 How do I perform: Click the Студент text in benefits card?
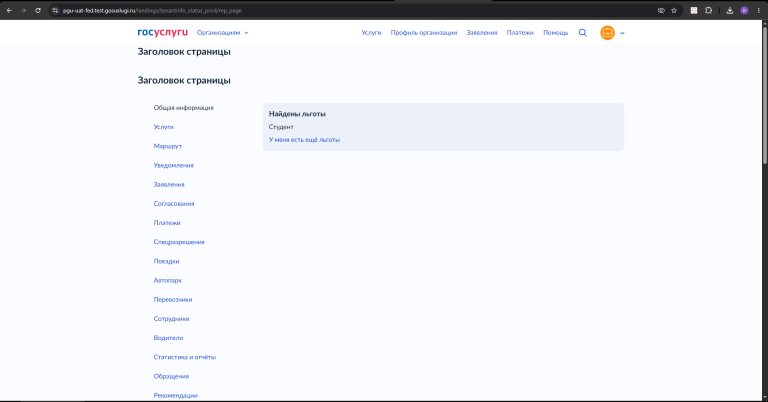(x=281, y=127)
